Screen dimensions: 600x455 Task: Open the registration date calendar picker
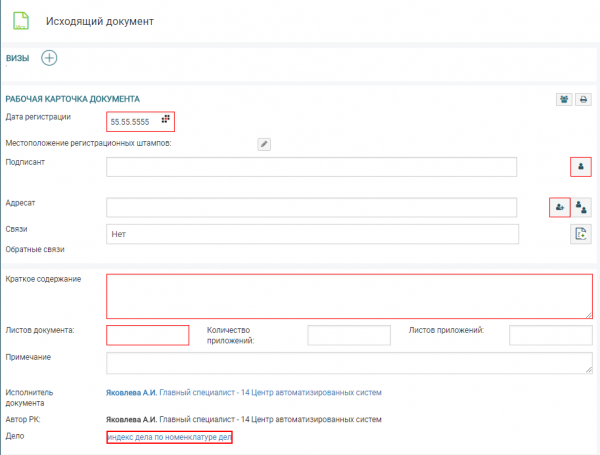[166, 120]
